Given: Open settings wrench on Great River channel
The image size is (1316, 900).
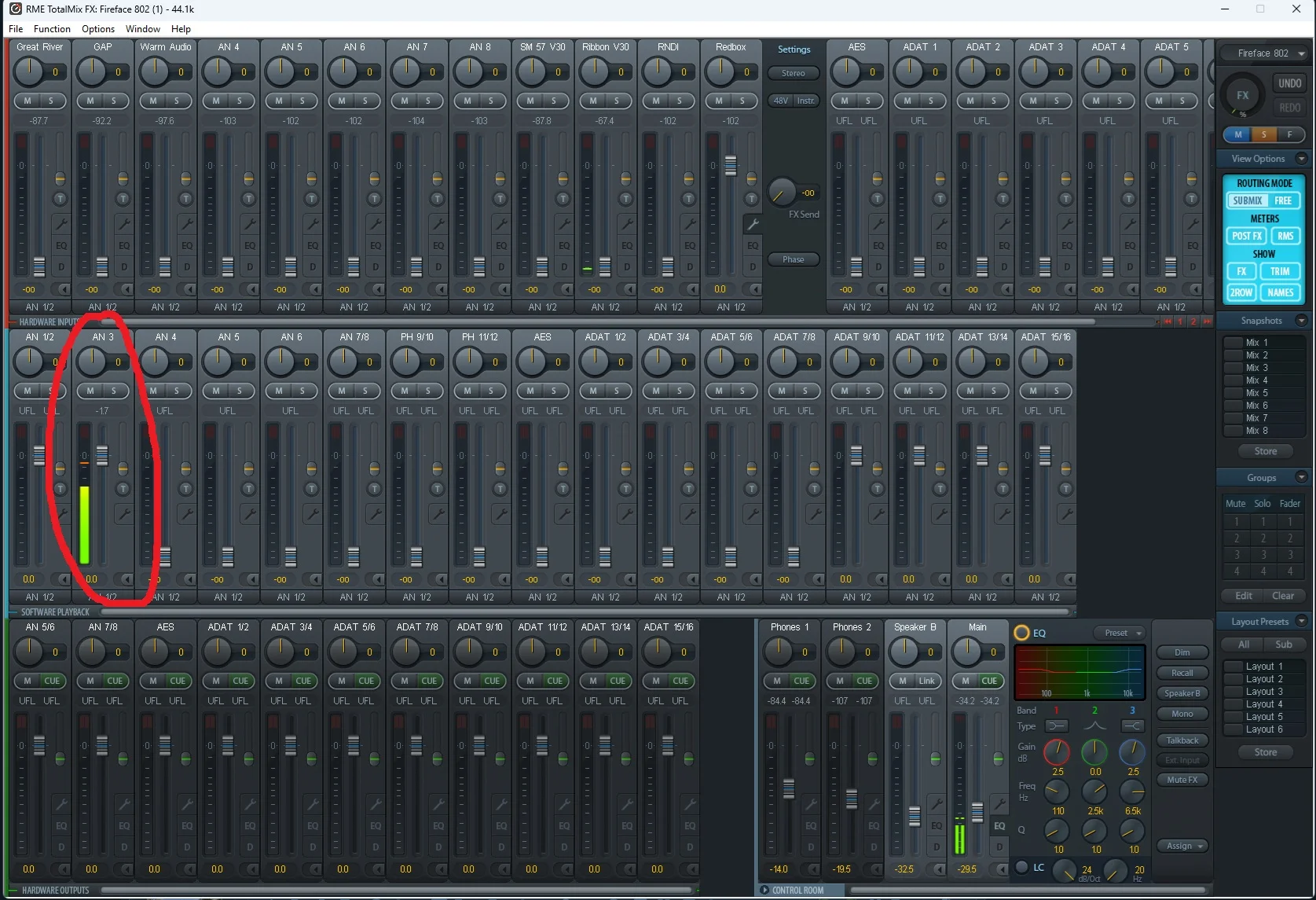Looking at the screenshot, I should pyautogui.click(x=60, y=224).
